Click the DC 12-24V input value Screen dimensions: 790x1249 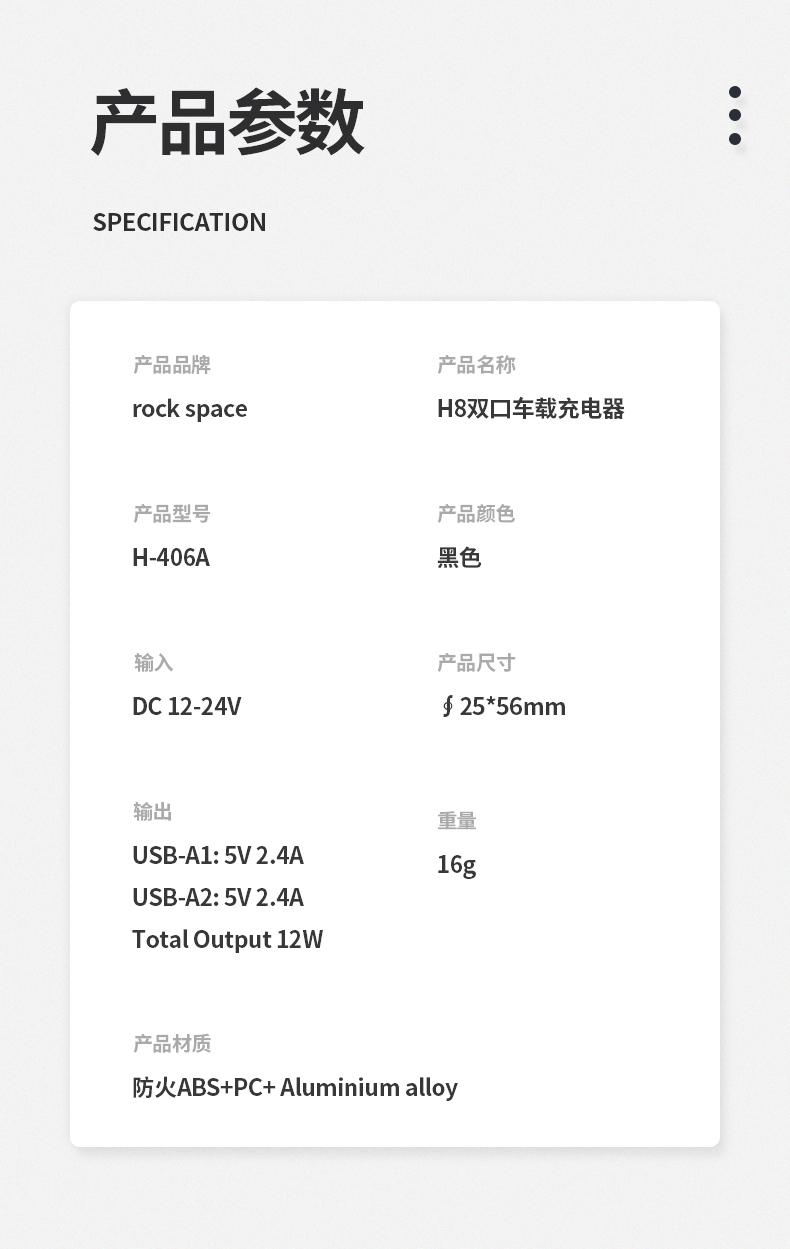pyautogui.click(x=187, y=707)
